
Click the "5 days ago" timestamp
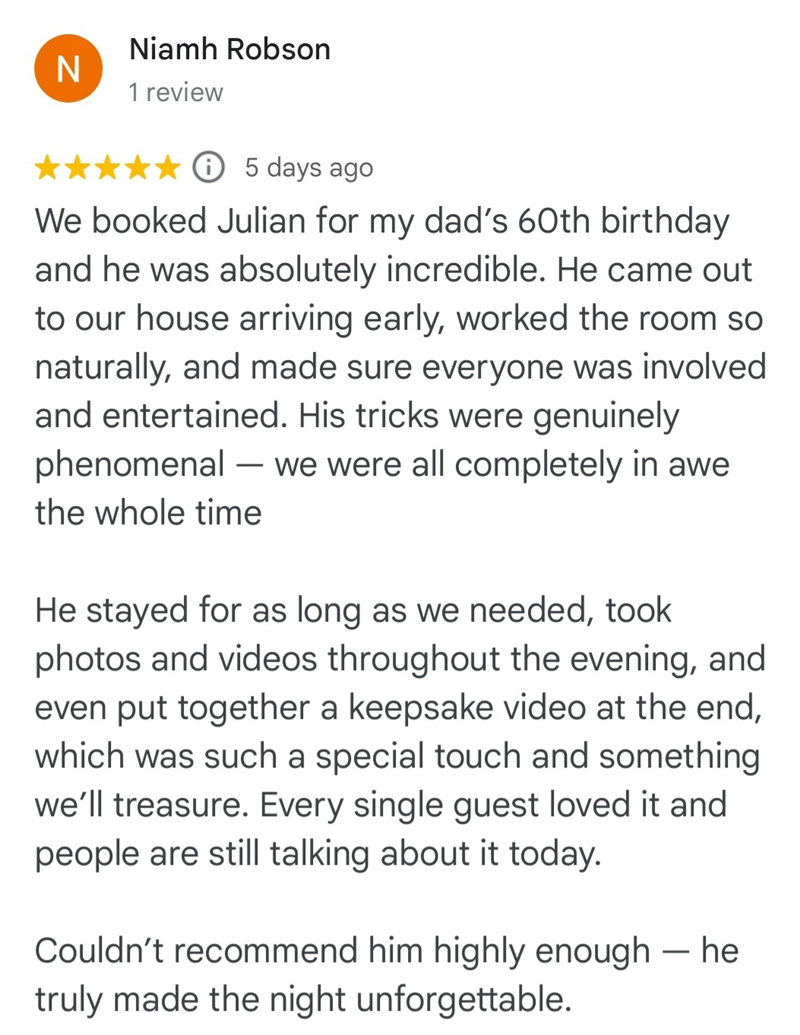coord(308,168)
